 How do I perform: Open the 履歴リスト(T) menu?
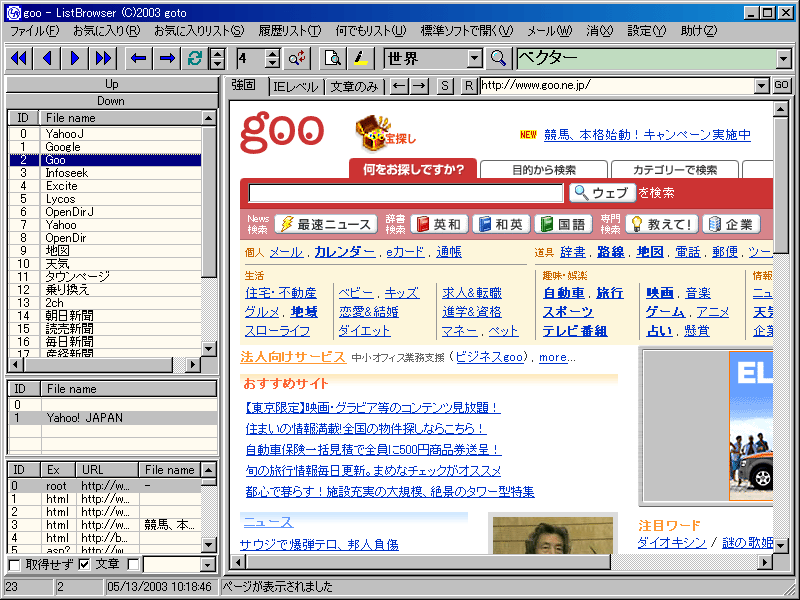pos(290,31)
